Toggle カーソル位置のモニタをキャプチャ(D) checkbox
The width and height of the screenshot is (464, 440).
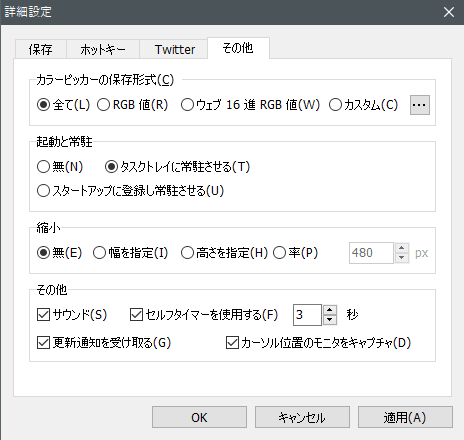[x=318, y=343]
